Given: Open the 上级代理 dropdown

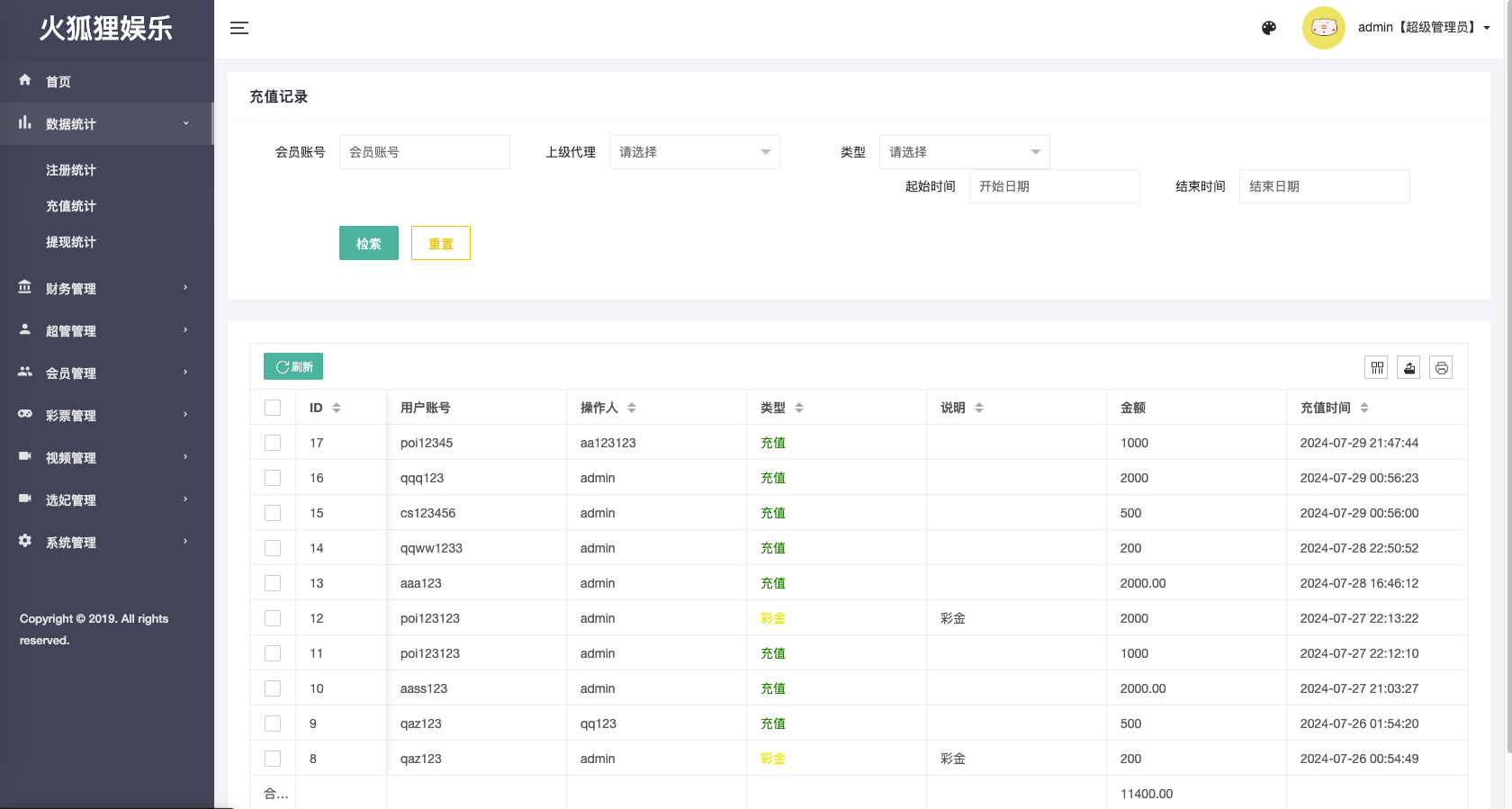Looking at the screenshot, I should (x=694, y=152).
